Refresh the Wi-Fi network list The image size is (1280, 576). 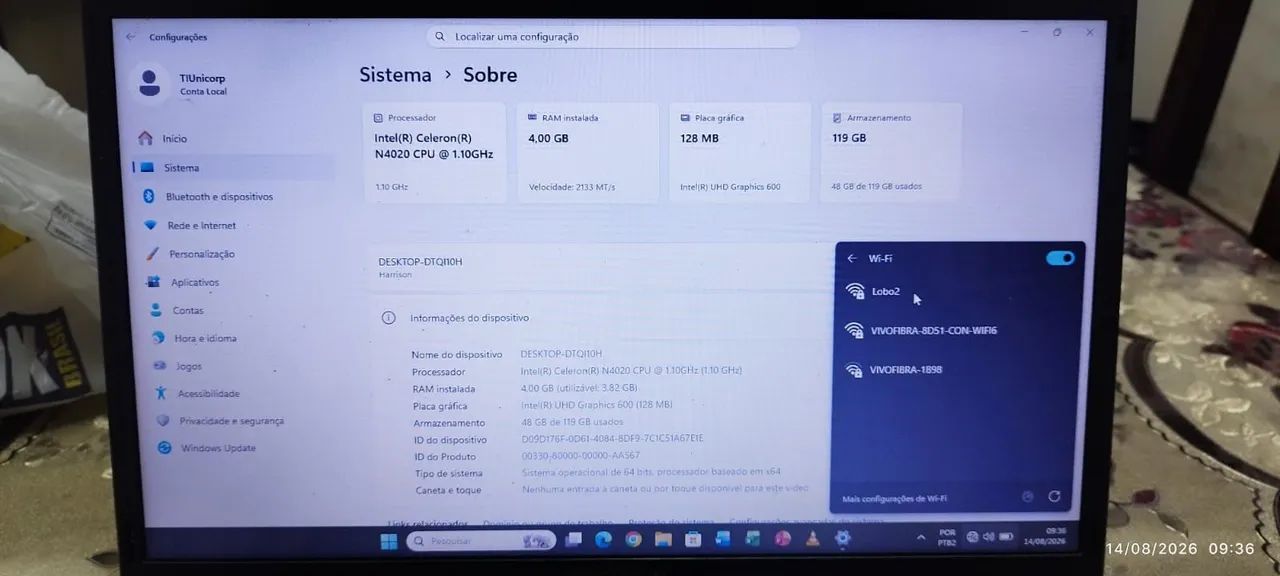(1054, 496)
